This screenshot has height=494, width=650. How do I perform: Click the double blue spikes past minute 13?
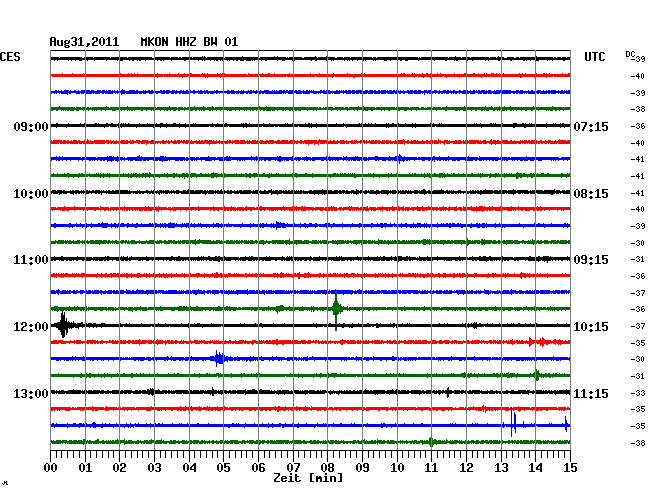coord(514,422)
